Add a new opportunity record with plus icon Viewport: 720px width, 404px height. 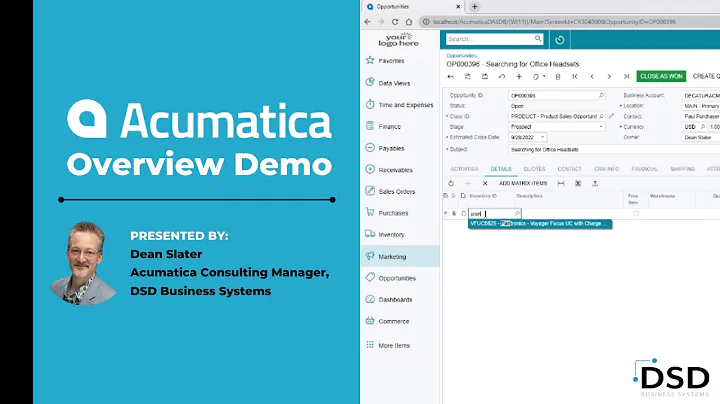click(x=519, y=77)
